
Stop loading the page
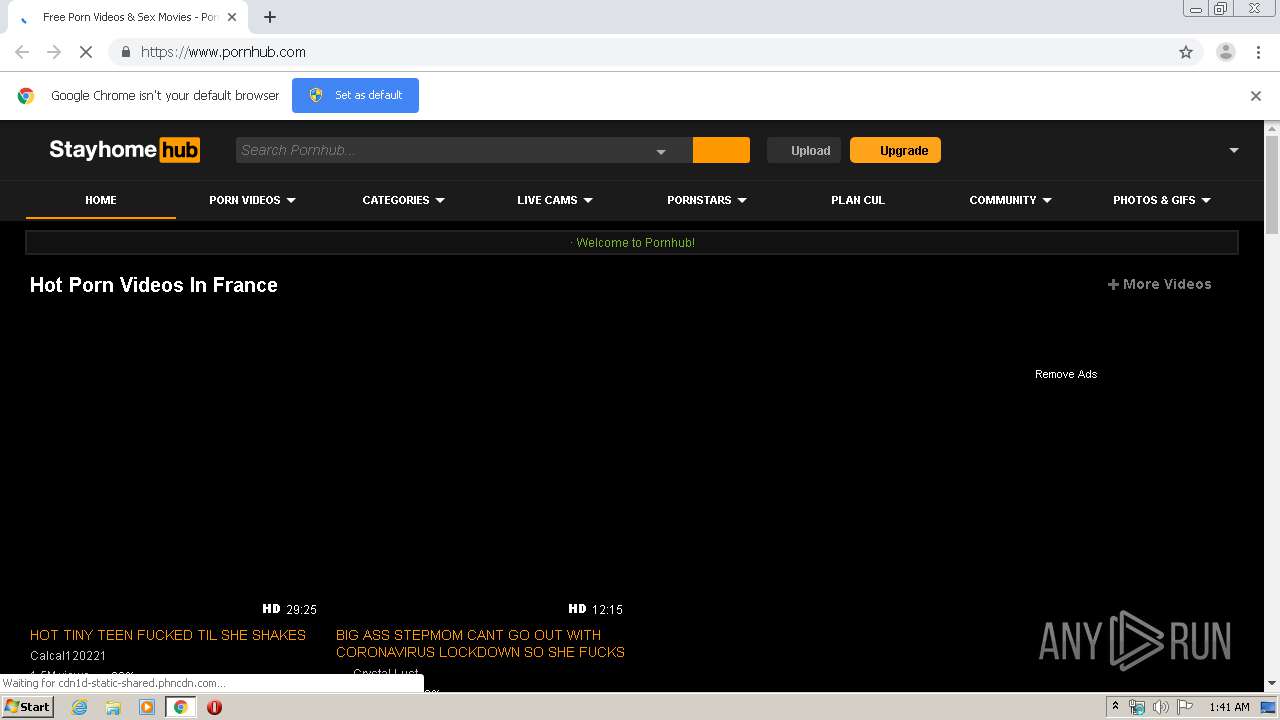tap(86, 52)
